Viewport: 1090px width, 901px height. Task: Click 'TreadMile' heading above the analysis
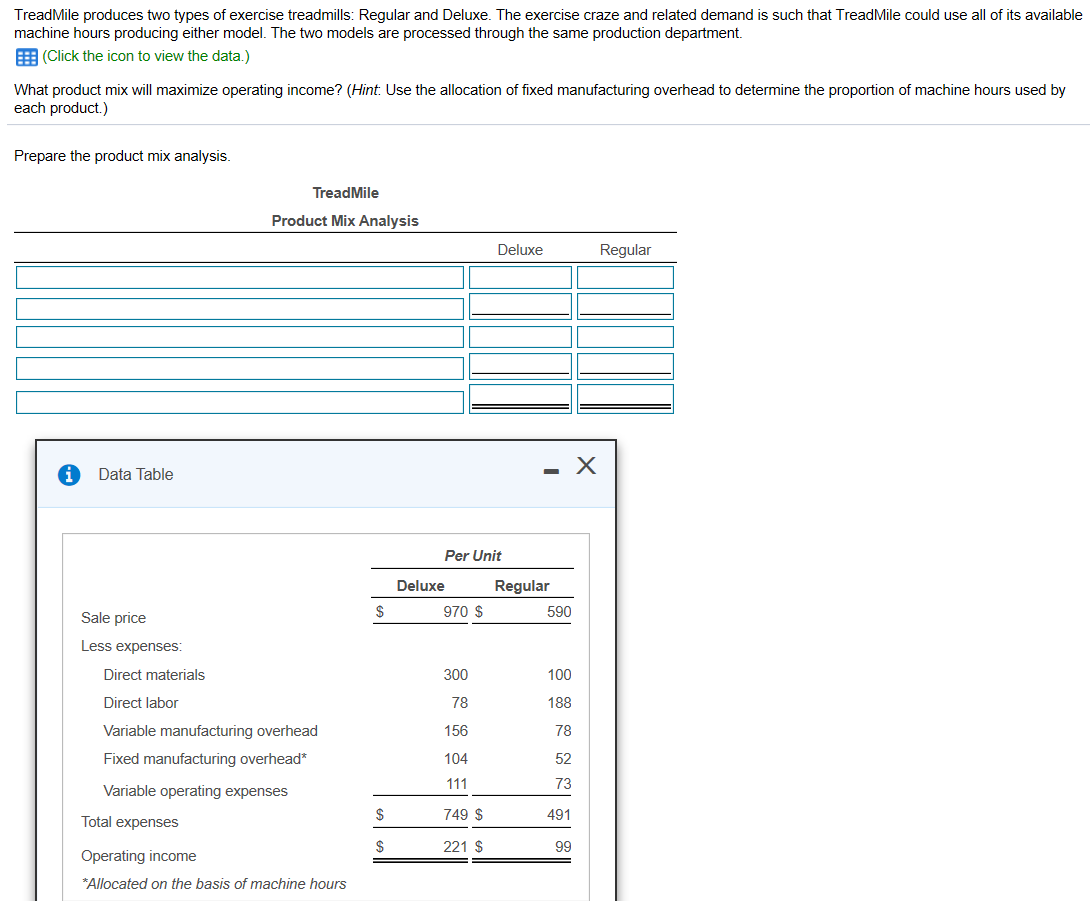[345, 193]
